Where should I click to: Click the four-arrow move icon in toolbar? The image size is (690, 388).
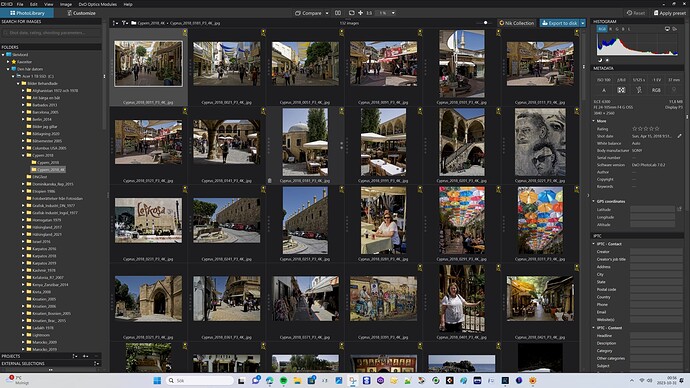point(360,13)
